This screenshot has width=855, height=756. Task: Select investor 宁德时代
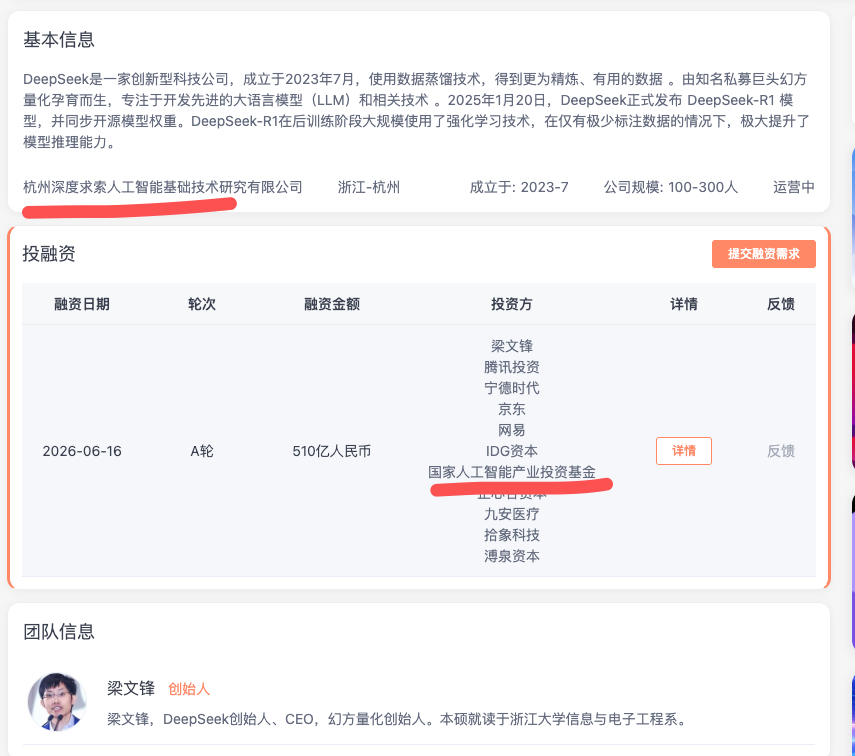[511, 388]
